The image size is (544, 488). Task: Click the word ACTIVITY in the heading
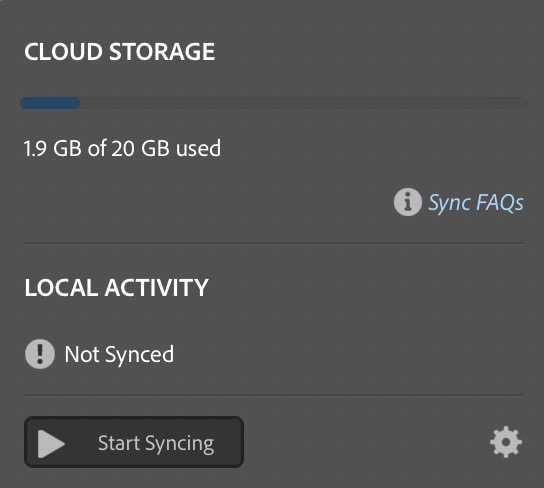point(156,288)
